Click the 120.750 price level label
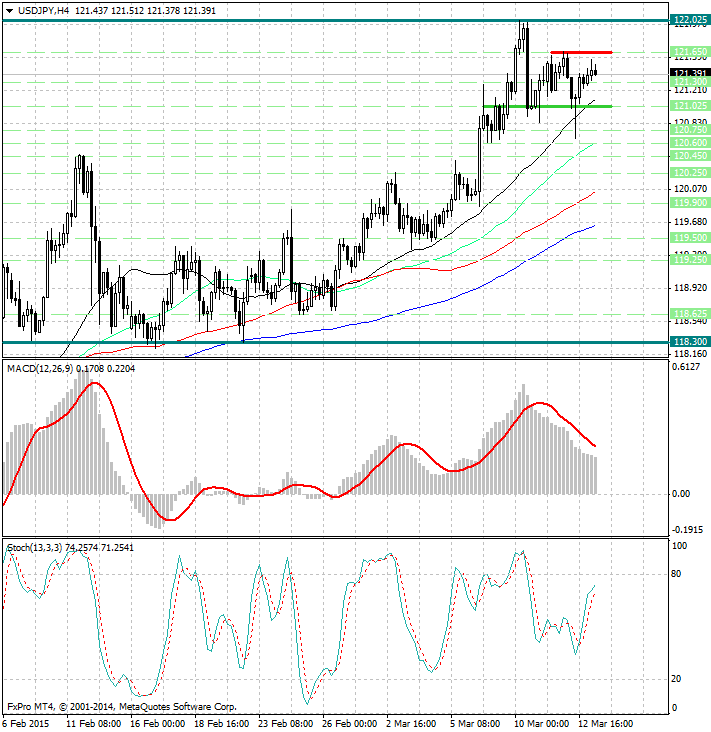Image resolution: width=711 pixels, height=732 pixels. coord(690,130)
